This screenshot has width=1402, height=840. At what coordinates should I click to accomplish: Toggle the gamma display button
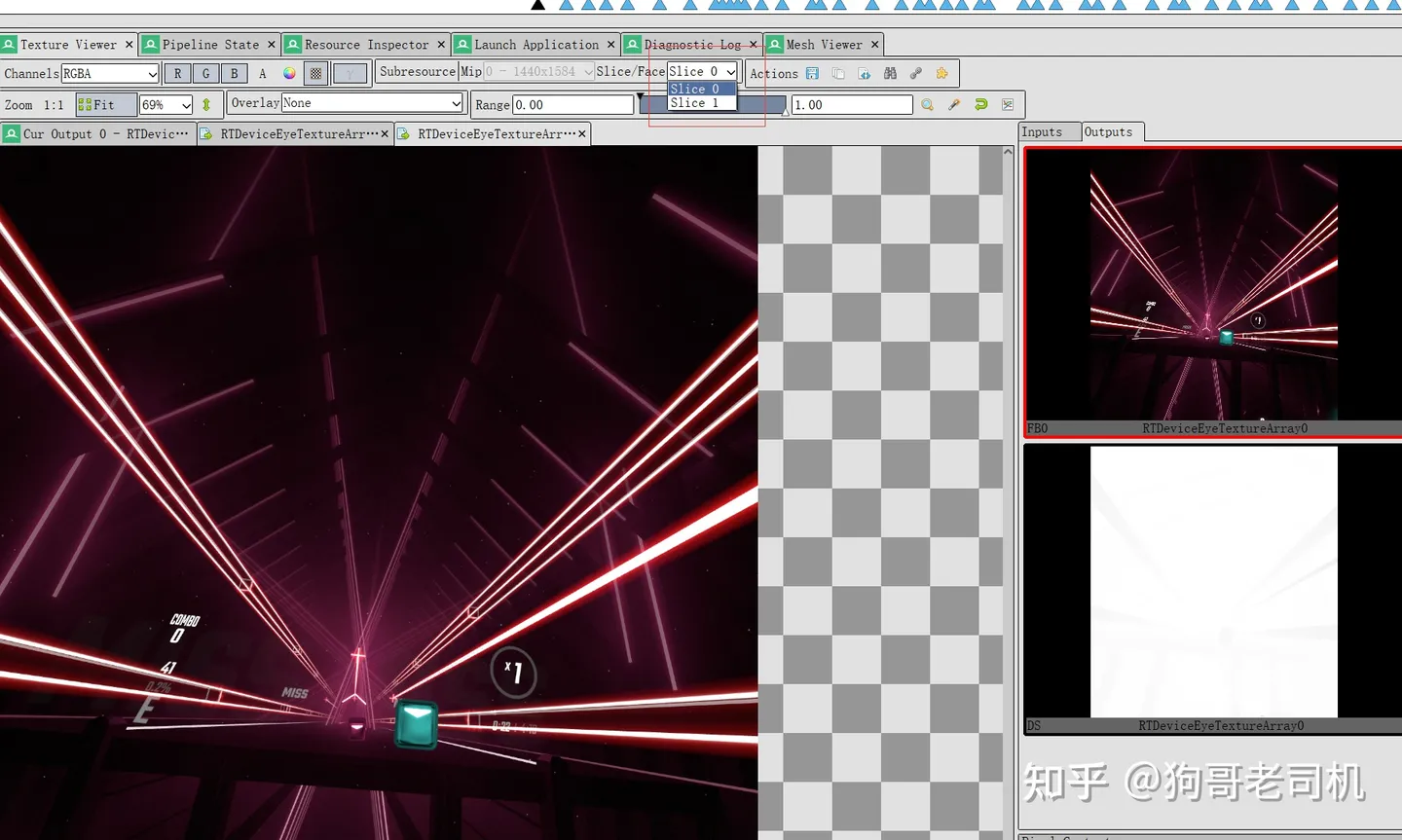pyautogui.click(x=350, y=73)
